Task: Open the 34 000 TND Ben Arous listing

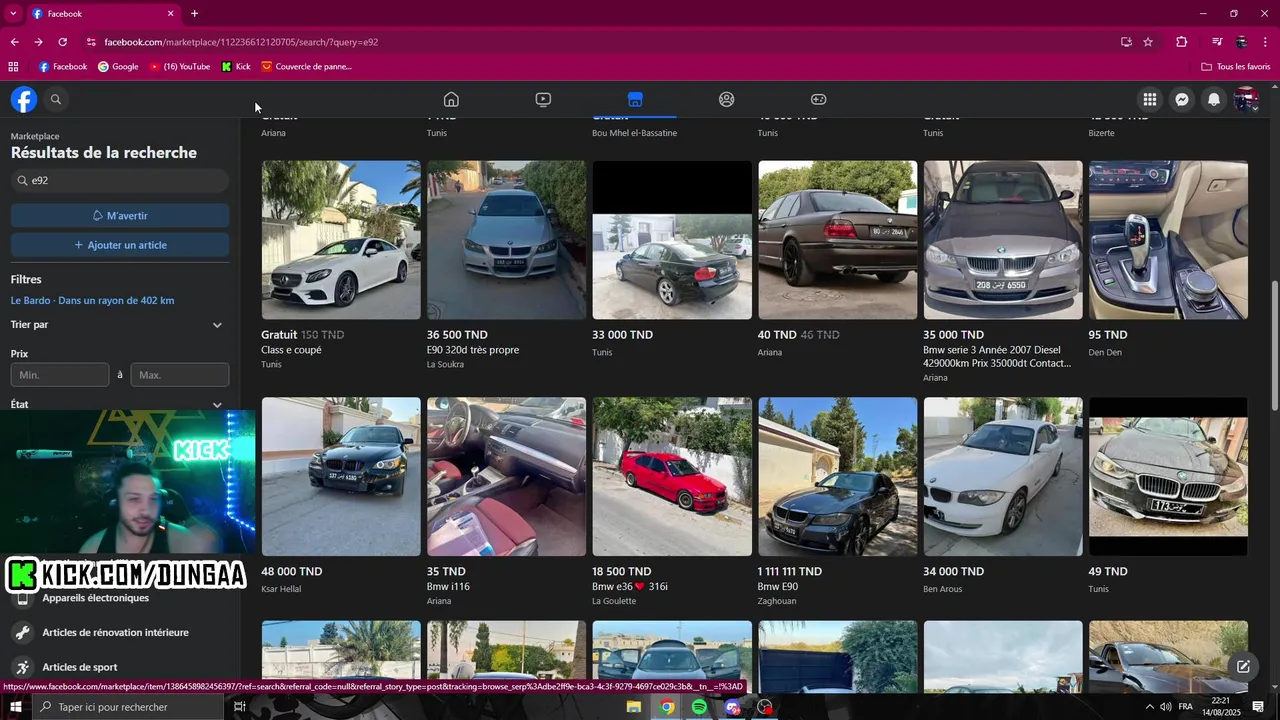Action: pyautogui.click(x=1003, y=477)
